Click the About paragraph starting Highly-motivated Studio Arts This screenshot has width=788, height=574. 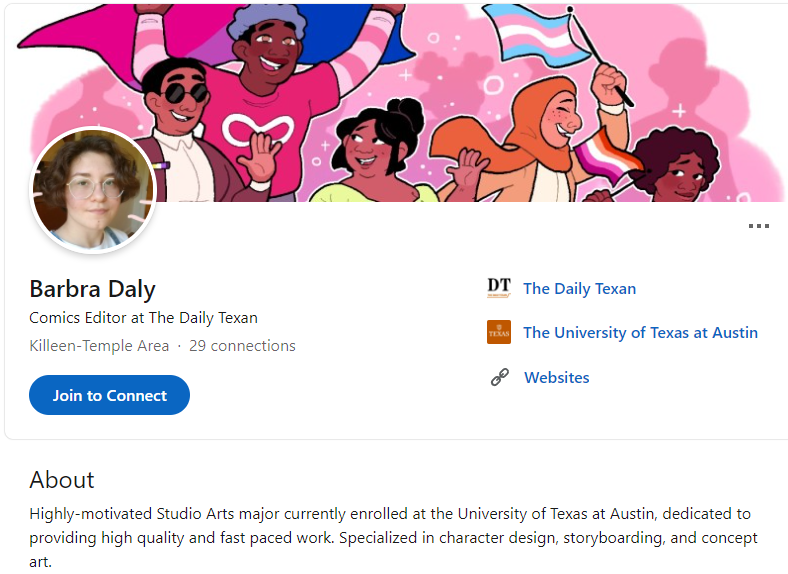click(x=393, y=538)
